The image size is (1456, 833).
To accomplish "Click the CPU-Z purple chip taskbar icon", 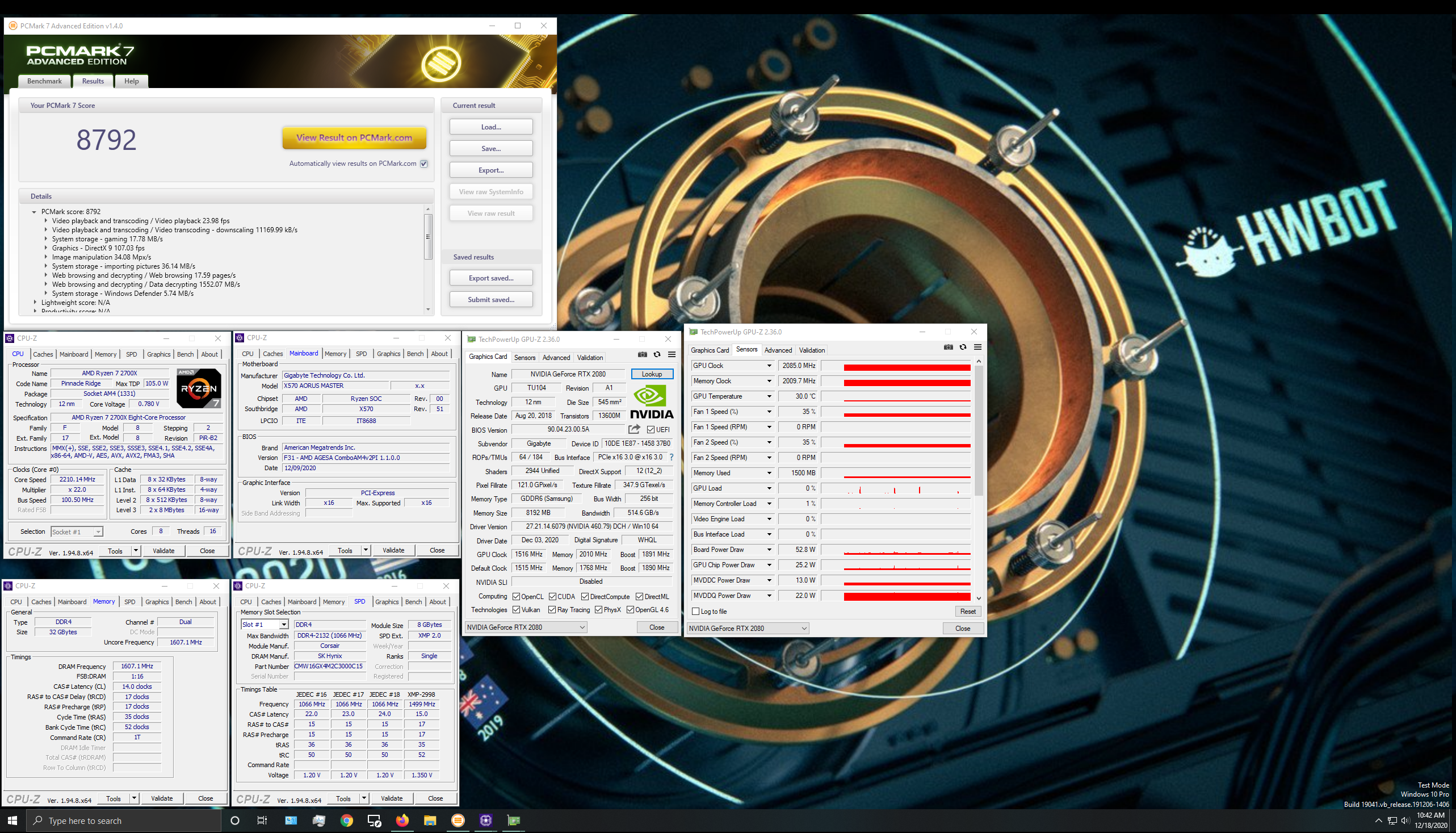I will (485, 821).
